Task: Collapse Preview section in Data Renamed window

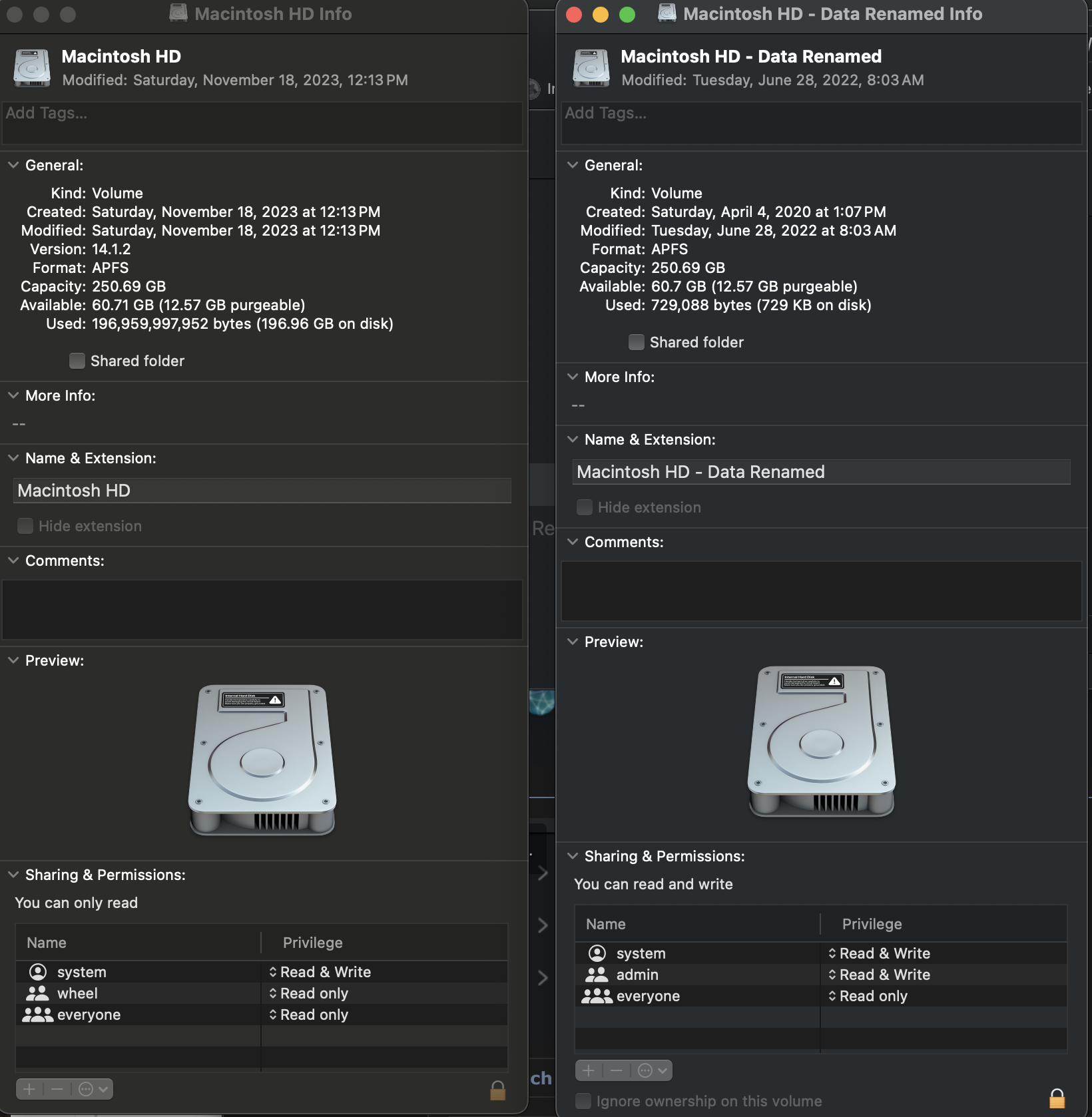Action: tap(573, 642)
